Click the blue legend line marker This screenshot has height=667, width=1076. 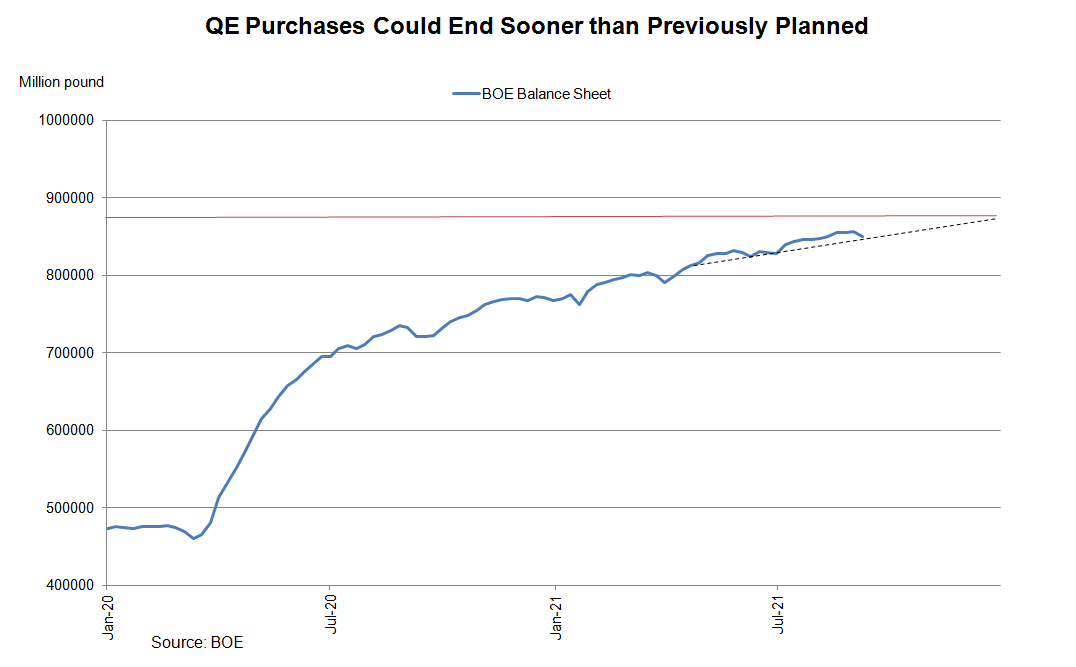(x=466, y=94)
